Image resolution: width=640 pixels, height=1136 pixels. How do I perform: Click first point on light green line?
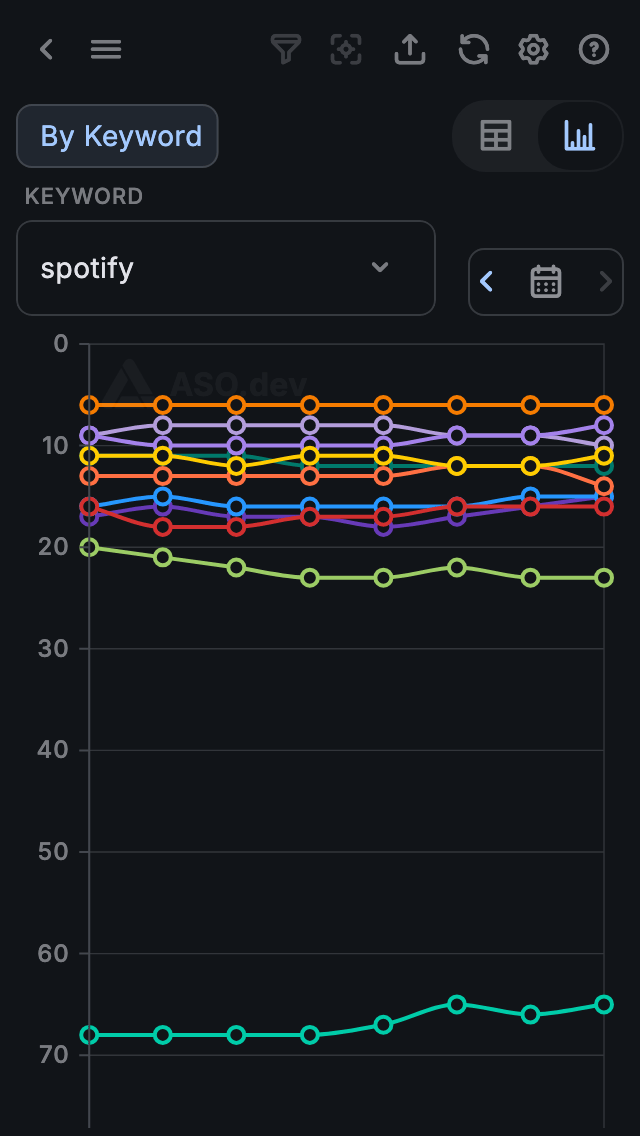tap(89, 547)
